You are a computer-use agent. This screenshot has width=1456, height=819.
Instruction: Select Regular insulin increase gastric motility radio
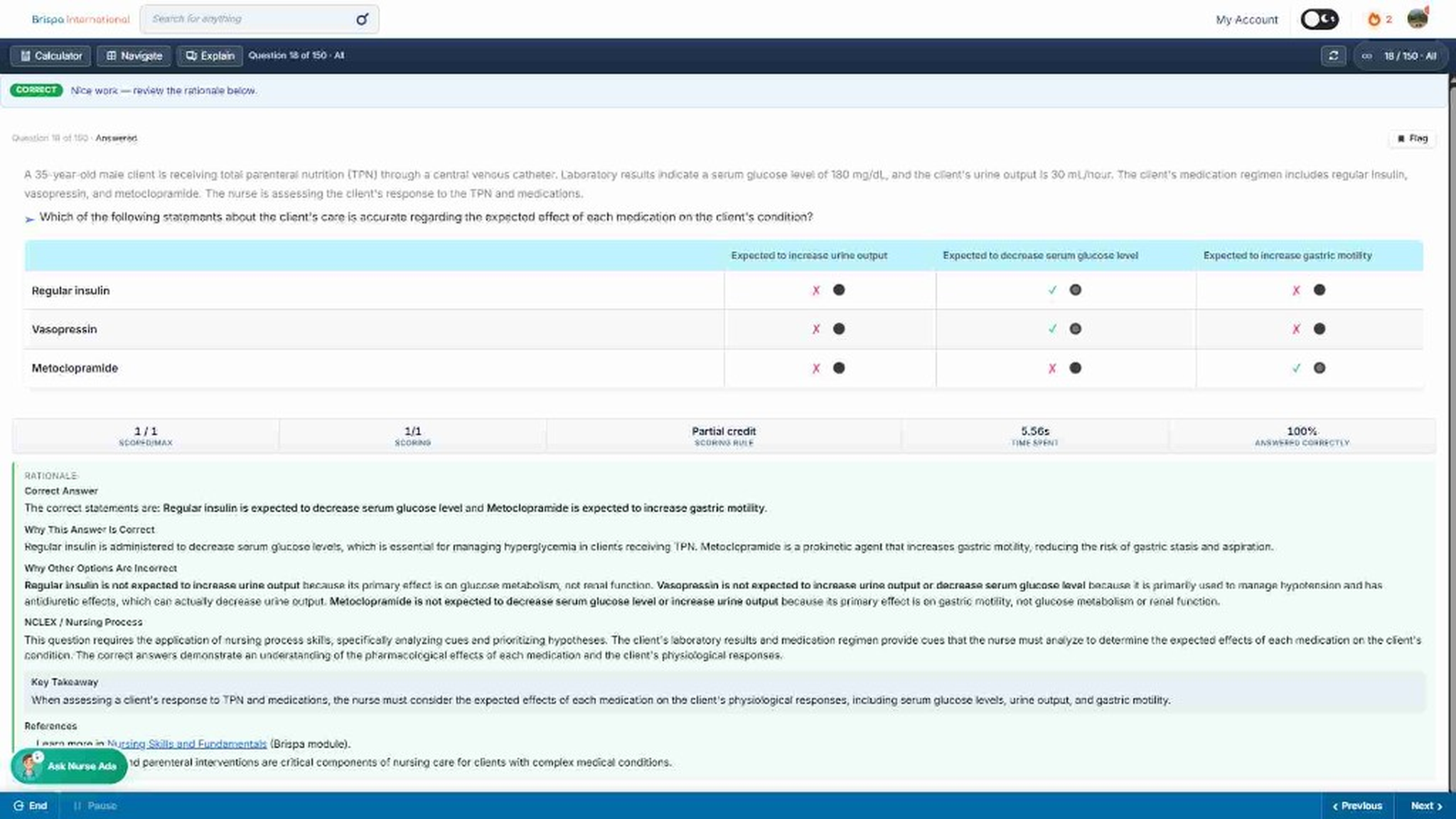click(1319, 290)
